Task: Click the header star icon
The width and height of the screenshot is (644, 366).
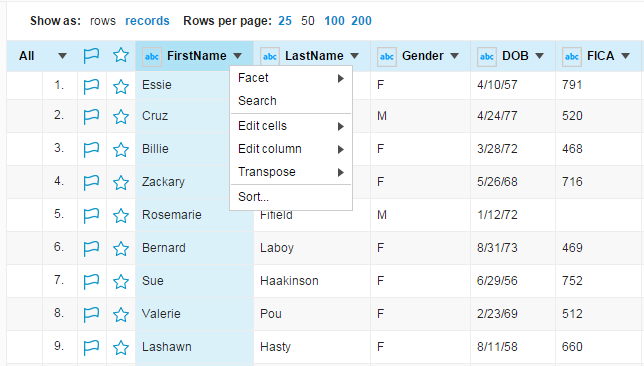Action: click(121, 55)
